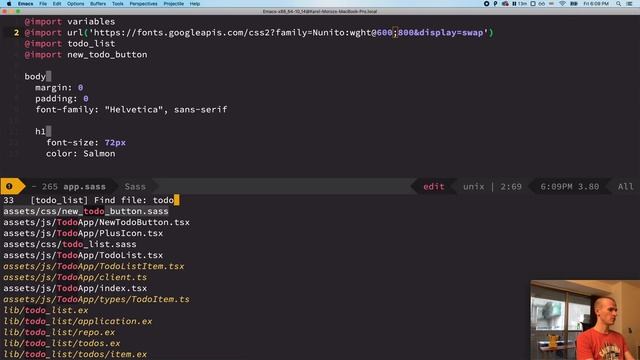Image resolution: width=640 pixels, height=360 pixels.
Task: Click the '@import variables' line
Action: pos(70,21)
